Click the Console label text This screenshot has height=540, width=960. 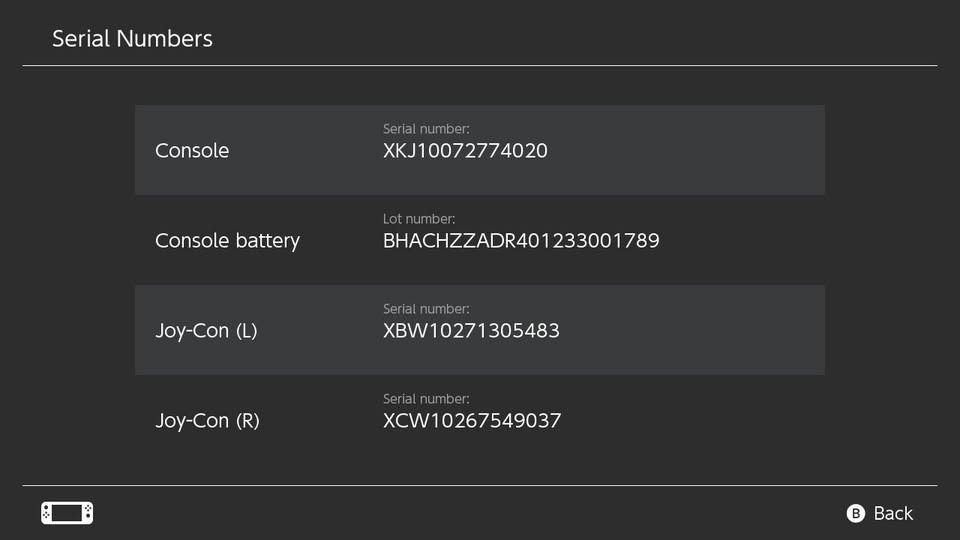(192, 151)
